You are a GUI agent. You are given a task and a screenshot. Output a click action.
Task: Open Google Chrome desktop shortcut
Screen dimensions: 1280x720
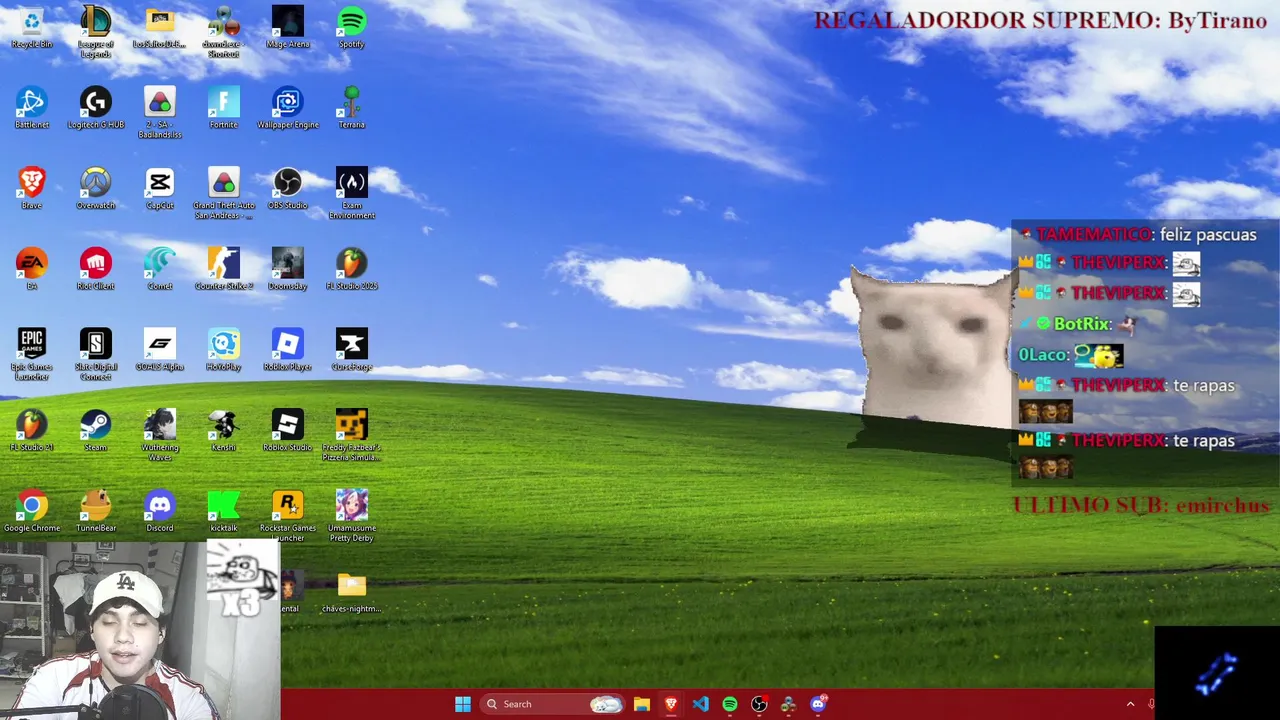pyautogui.click(x=32, y=511)
